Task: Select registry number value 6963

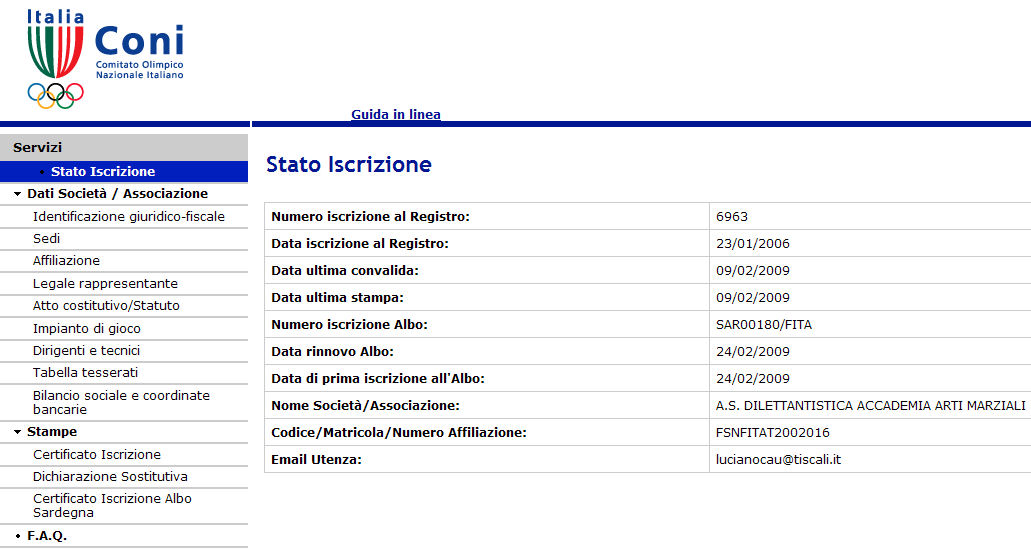Action: 732,216
